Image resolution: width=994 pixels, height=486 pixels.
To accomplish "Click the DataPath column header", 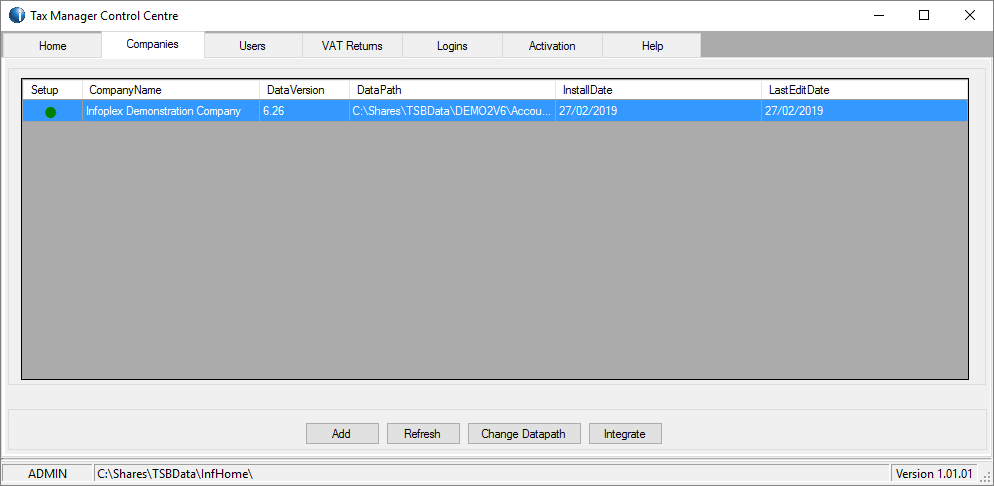I will [x=452, y=90].
